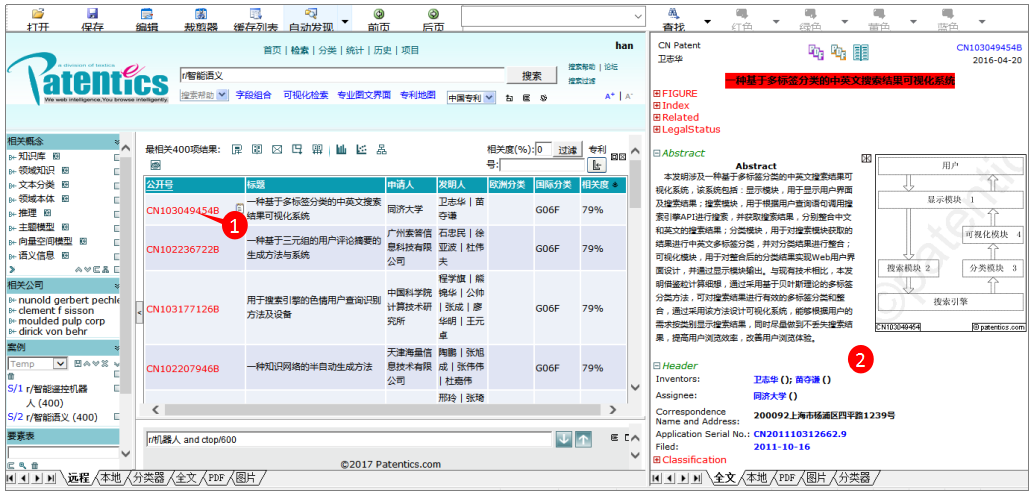Check the box next to 知识库
Image resolution: width=1034 pixels, height=495 pixels.
(117, 157)
